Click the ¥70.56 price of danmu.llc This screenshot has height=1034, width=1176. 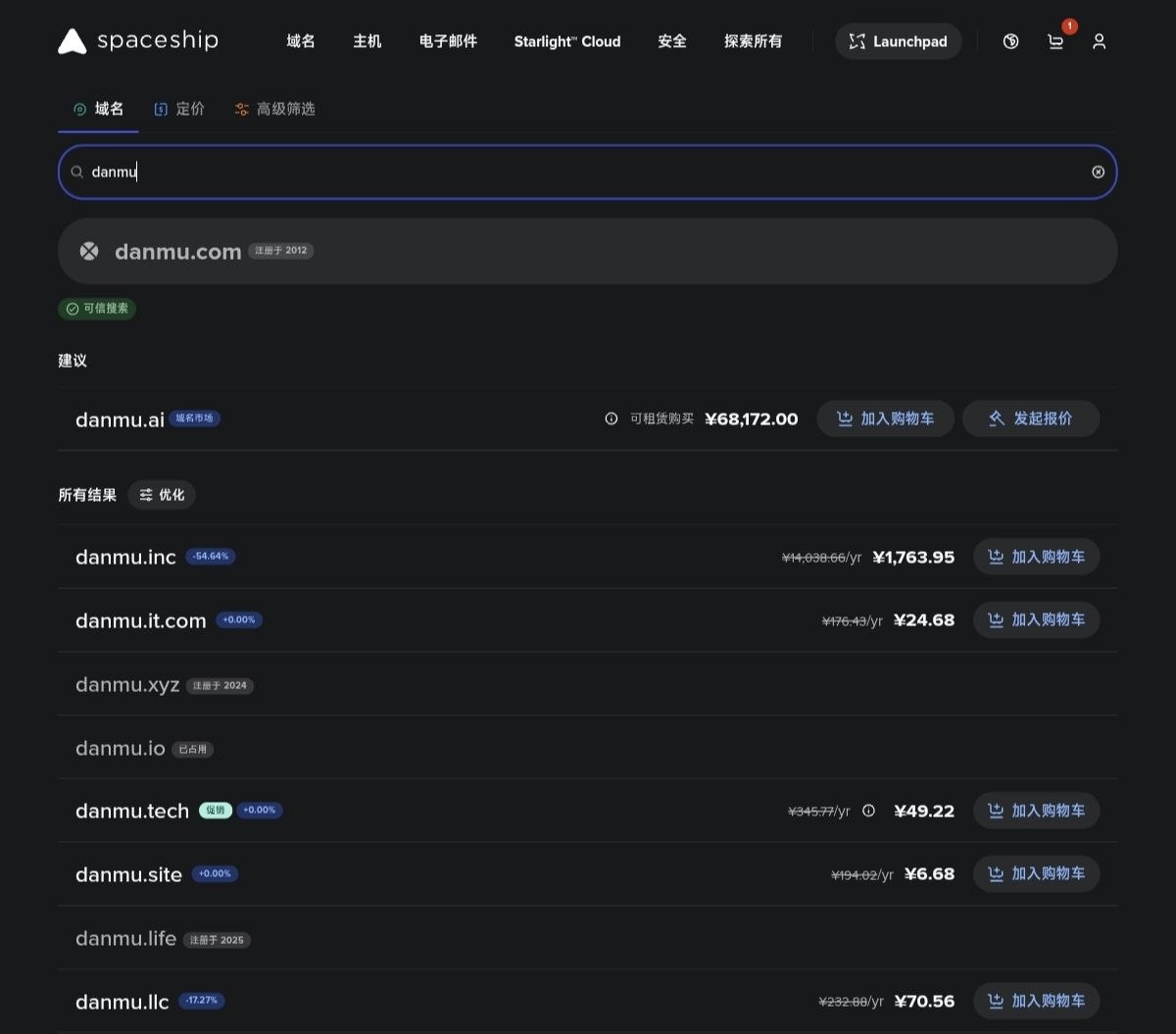[x=924, y=1002]
